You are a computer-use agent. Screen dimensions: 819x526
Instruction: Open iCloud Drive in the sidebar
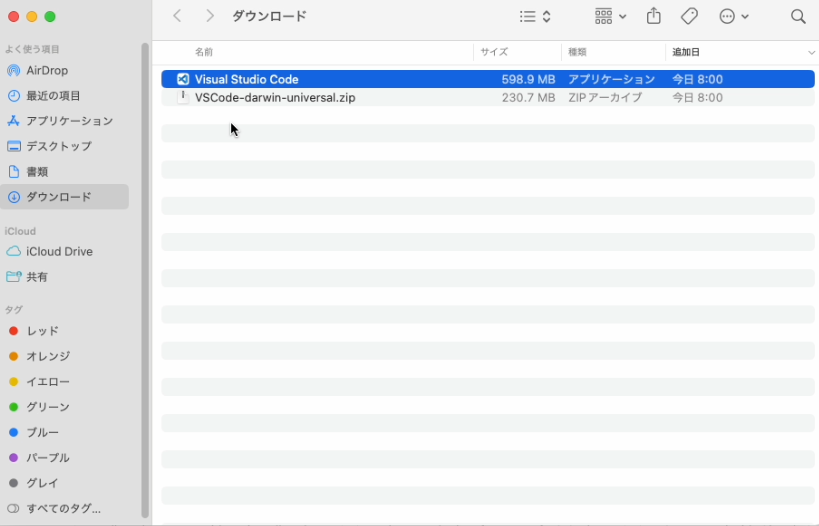click(59, 251)
